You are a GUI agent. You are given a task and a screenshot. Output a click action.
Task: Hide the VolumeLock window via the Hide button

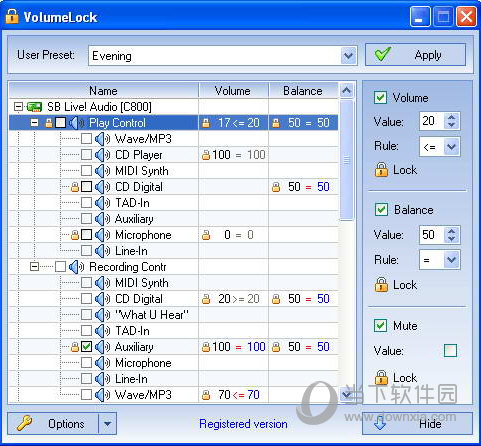pyautogui.click(x=417, y=424)
